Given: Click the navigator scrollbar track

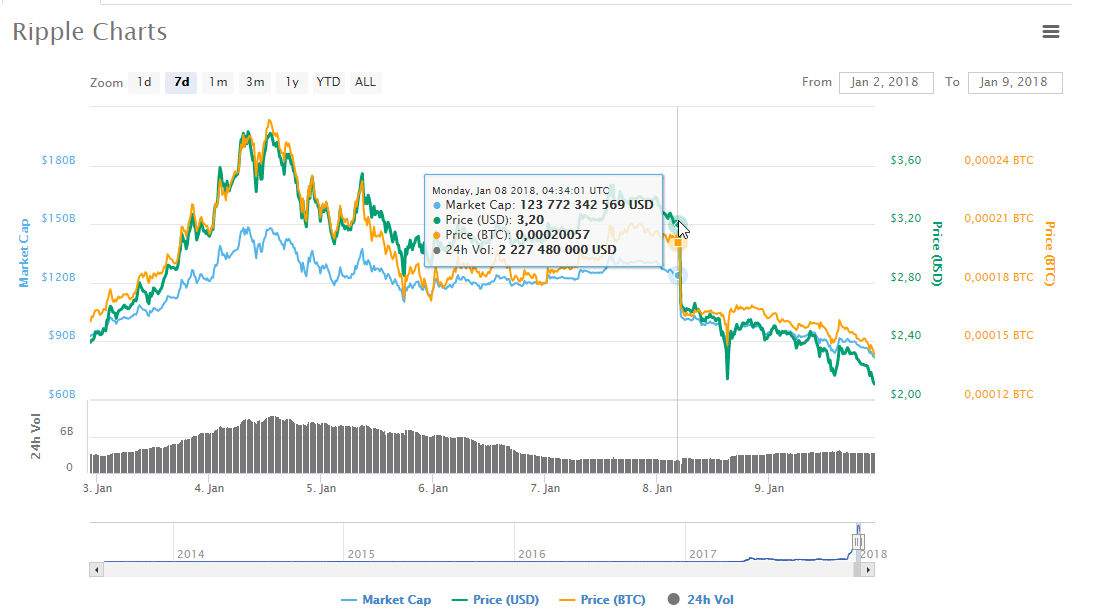Looking at the screenshot, I should 477,569.
